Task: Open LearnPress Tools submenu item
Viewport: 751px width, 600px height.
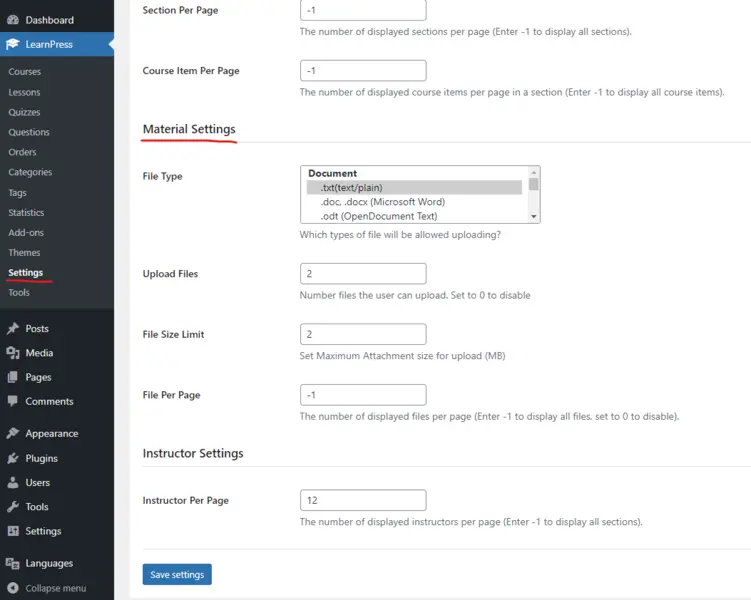Action: [x=19, y=293]
